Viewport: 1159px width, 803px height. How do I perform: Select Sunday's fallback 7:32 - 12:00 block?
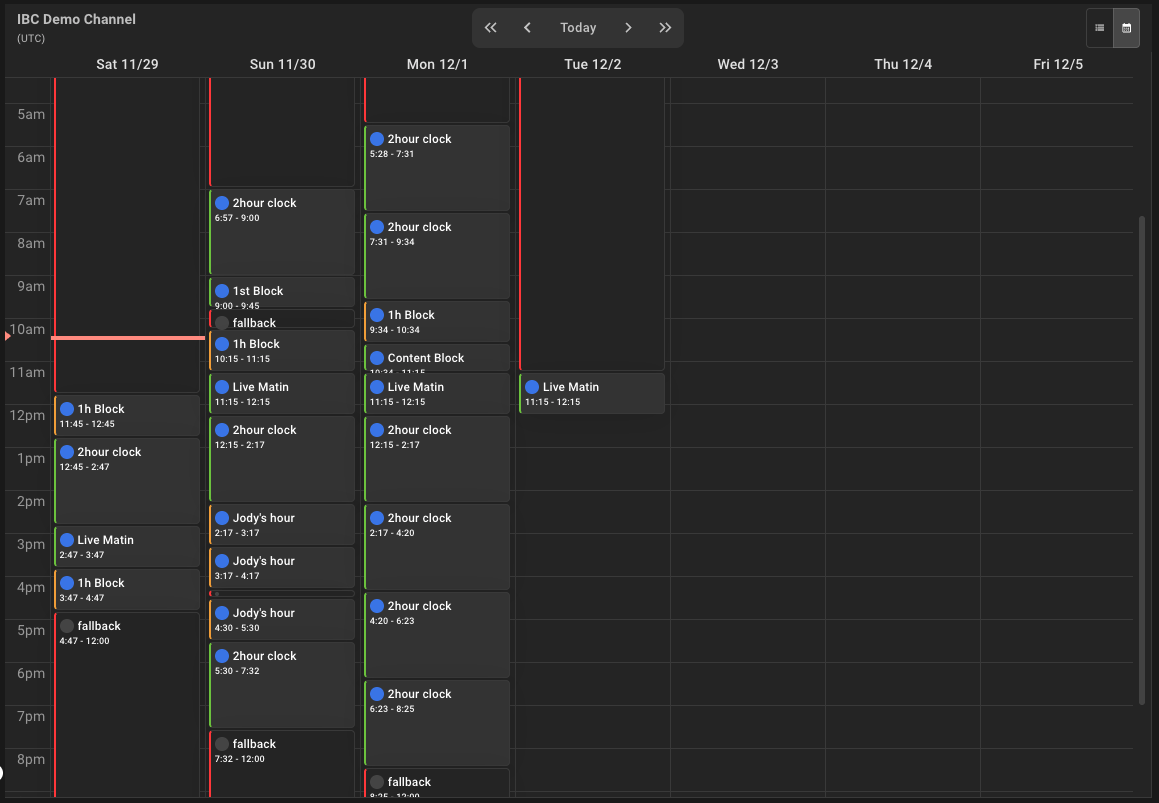pyautogui.click(x=282, y=765)
